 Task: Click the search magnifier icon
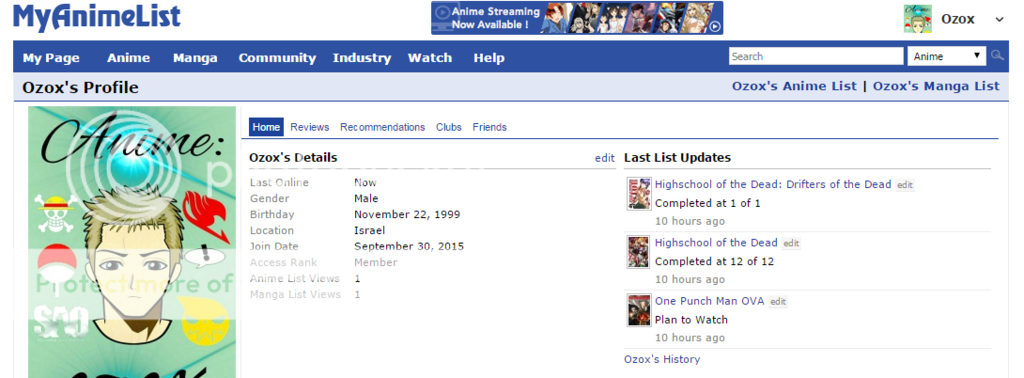[x=997, y=56]
